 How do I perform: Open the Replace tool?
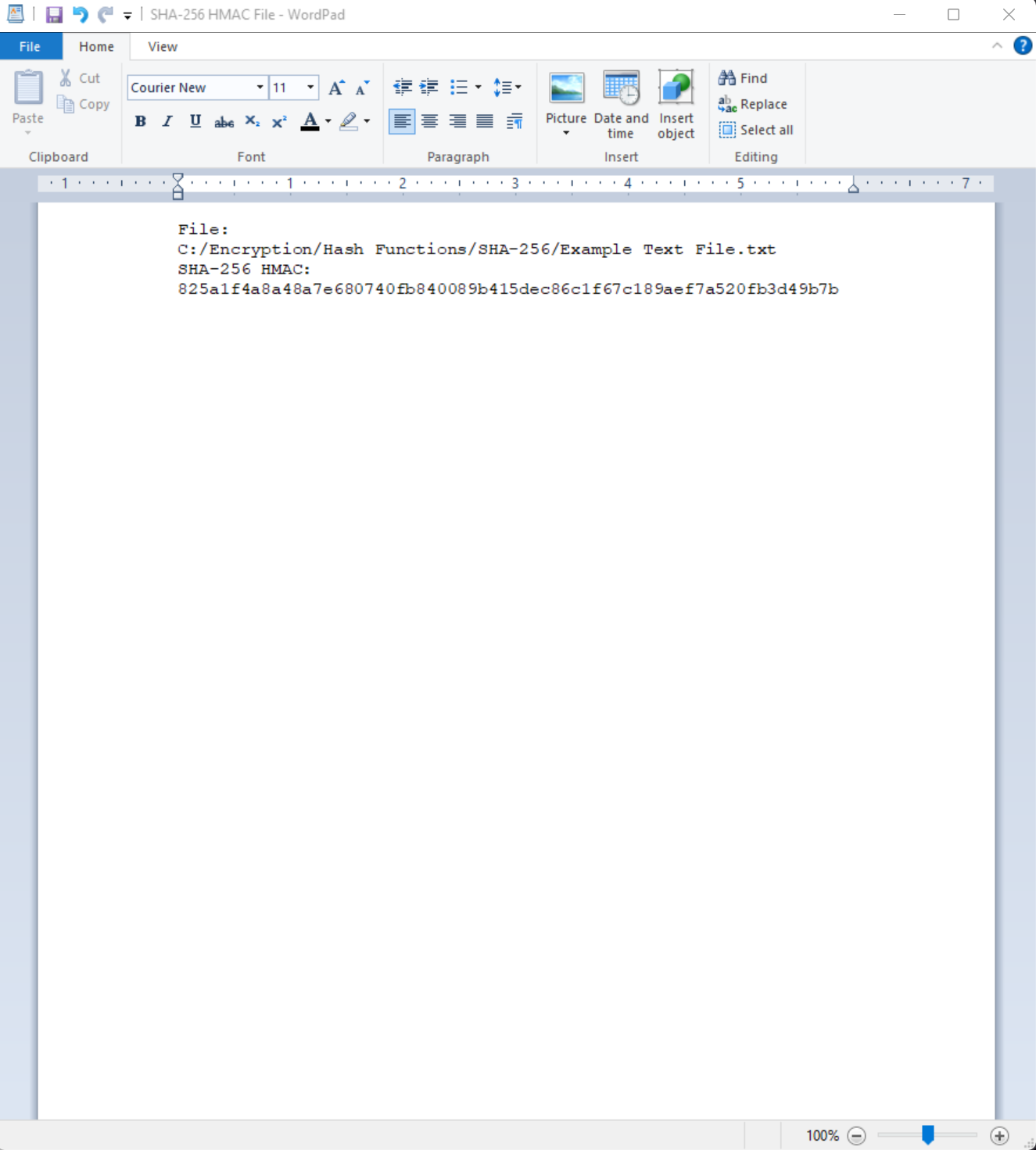pos(754,103)
